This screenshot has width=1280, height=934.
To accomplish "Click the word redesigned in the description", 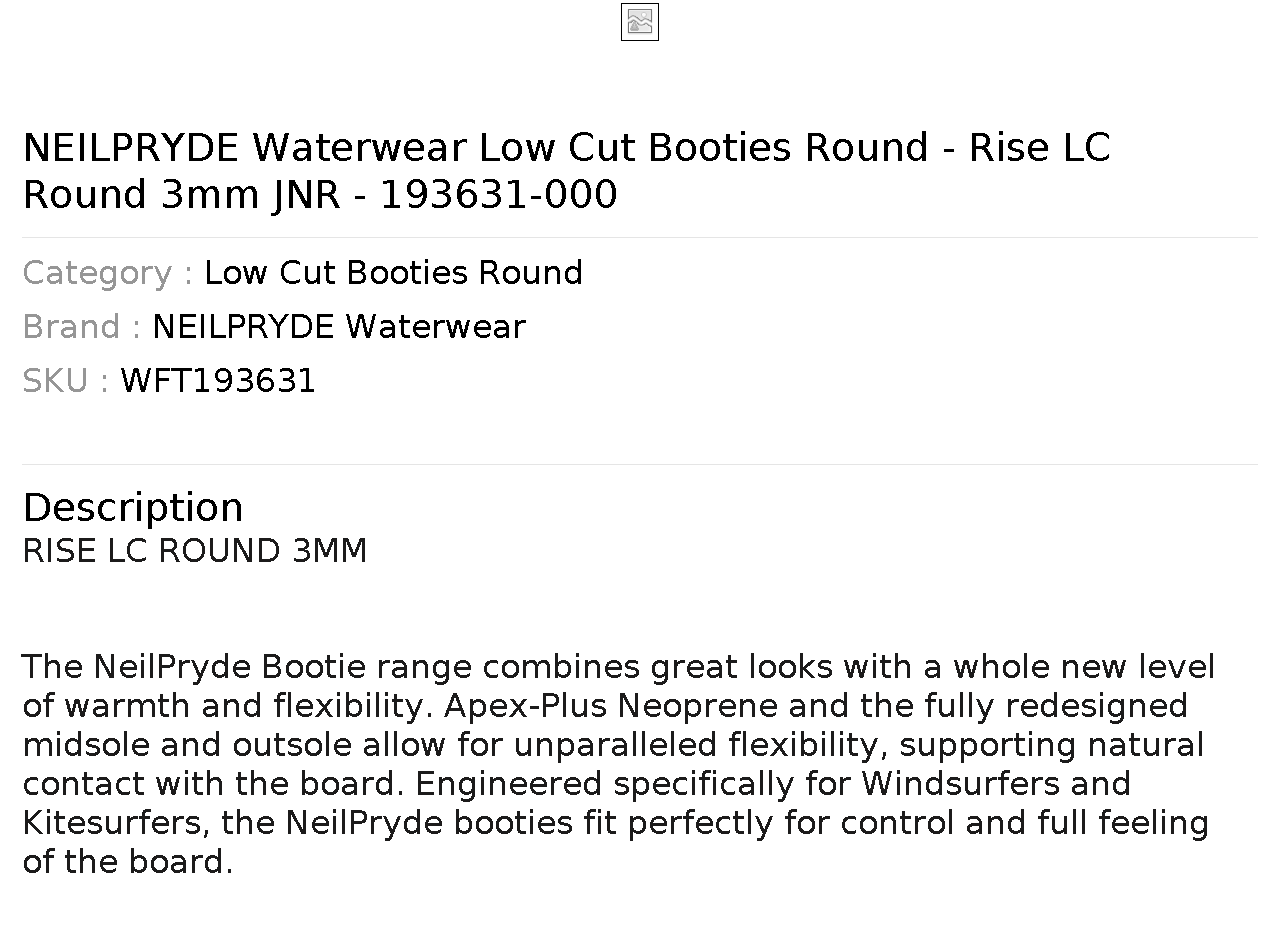I will (1097, 706).
